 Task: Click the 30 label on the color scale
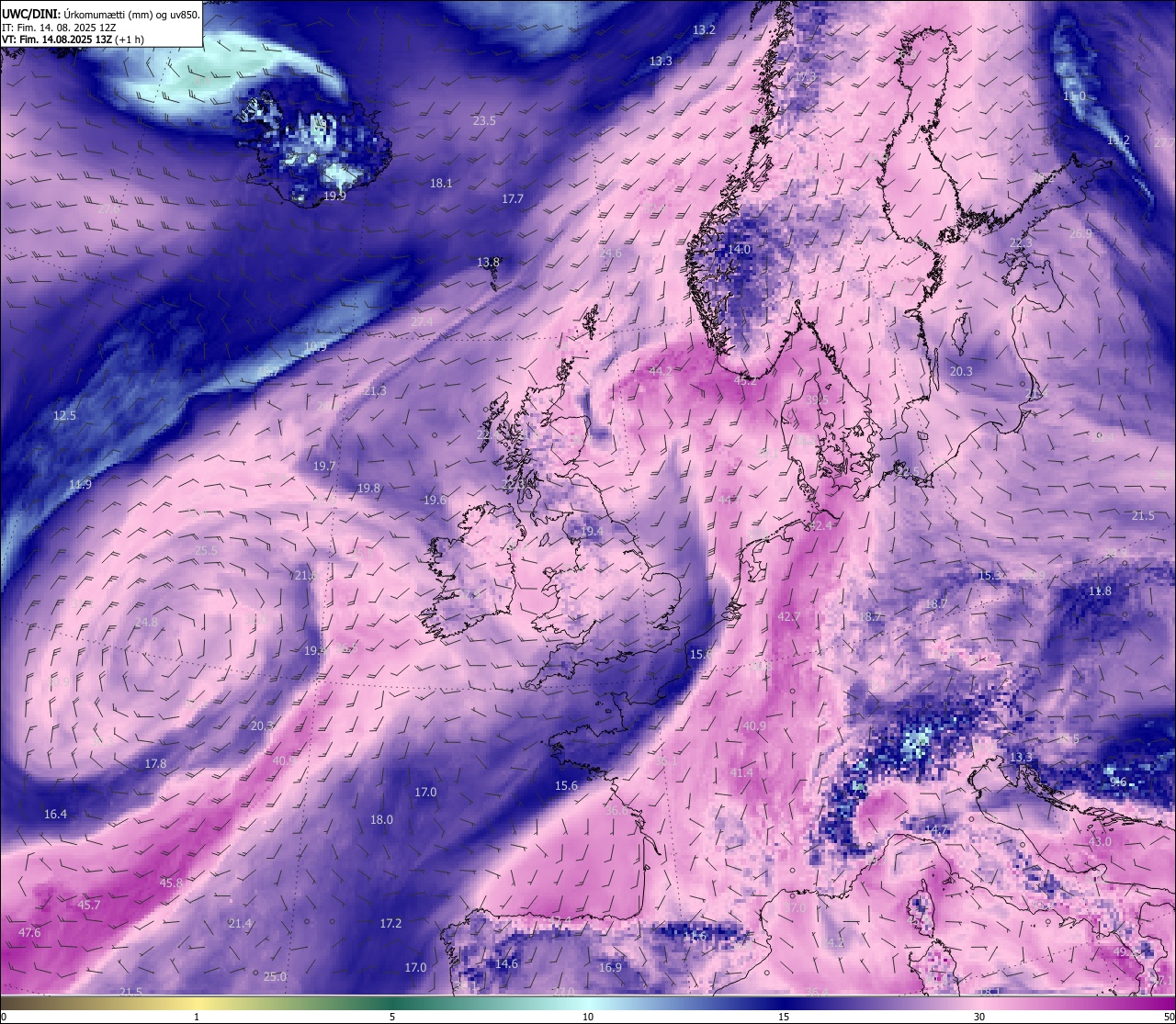pos(979,1017)
